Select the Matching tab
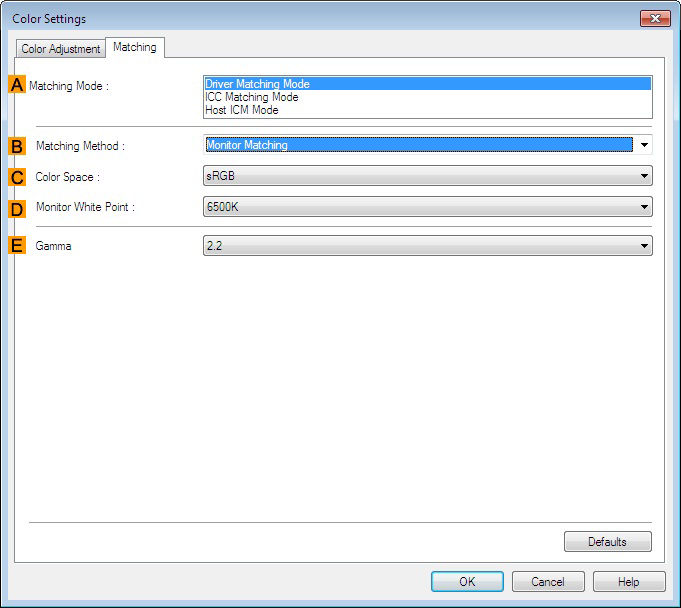The height and width of the screenshot is (608, 681). pyautogui.click(x=134, y=47)
